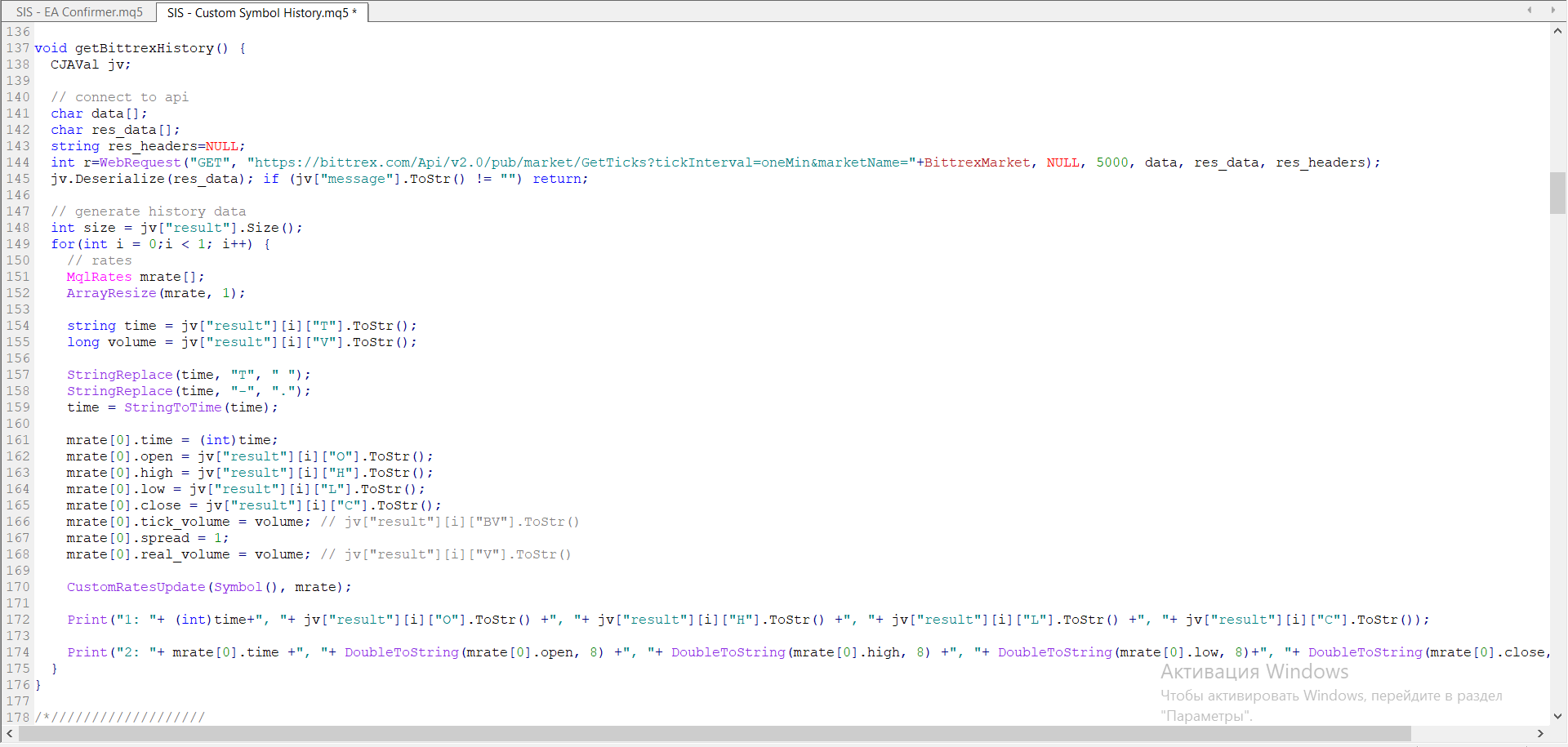Click mrate[0].high on line 163
The width and height of the screenshot is (1568, 747).
[119, 473]
